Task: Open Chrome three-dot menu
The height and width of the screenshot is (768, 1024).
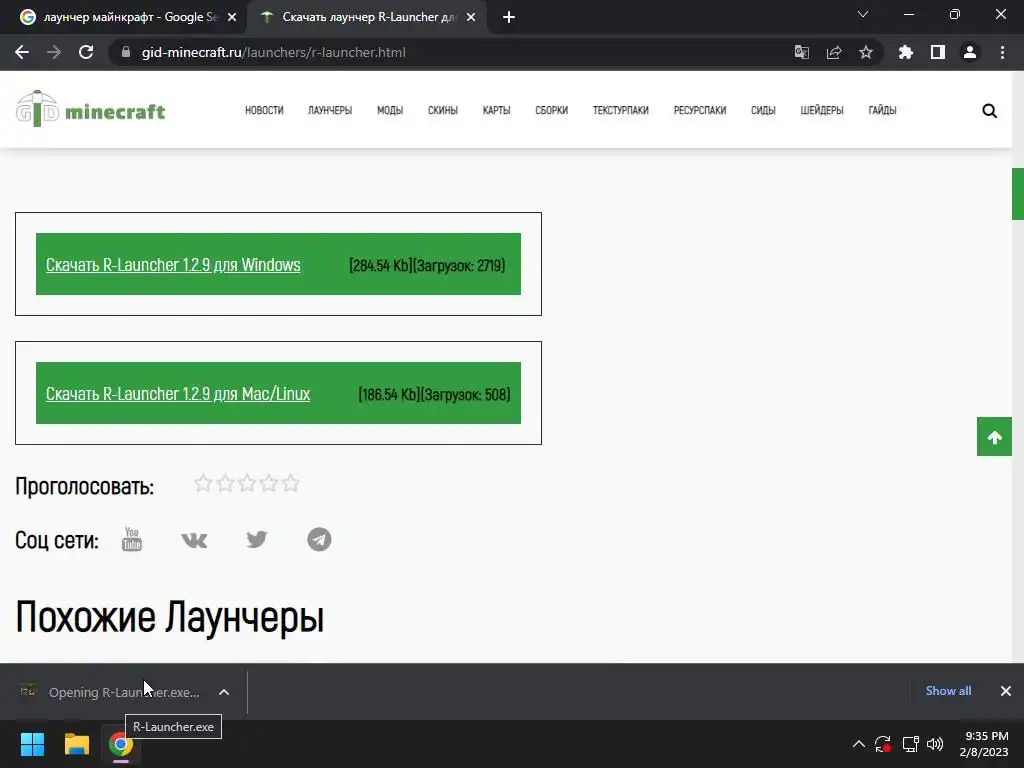Action: pos(1002,52)
